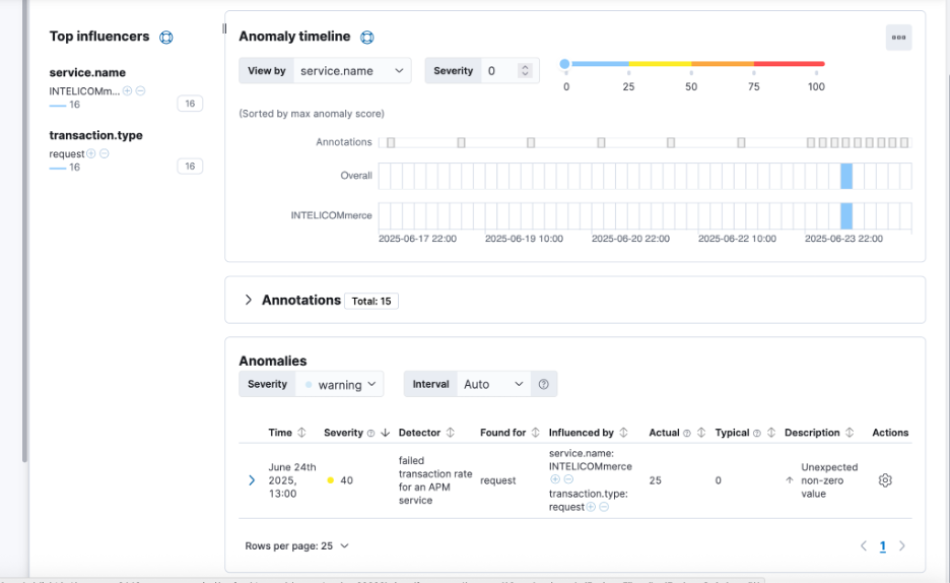The image size is (950, 583).
Task: Click 'June 24th 2025, 13:00' time cell
Action: click(x=292, y=481)
